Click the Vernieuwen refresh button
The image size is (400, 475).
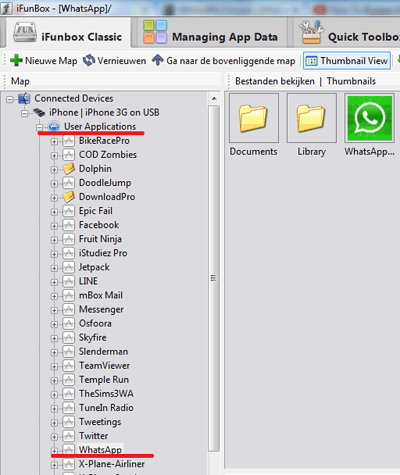point(114,61)
